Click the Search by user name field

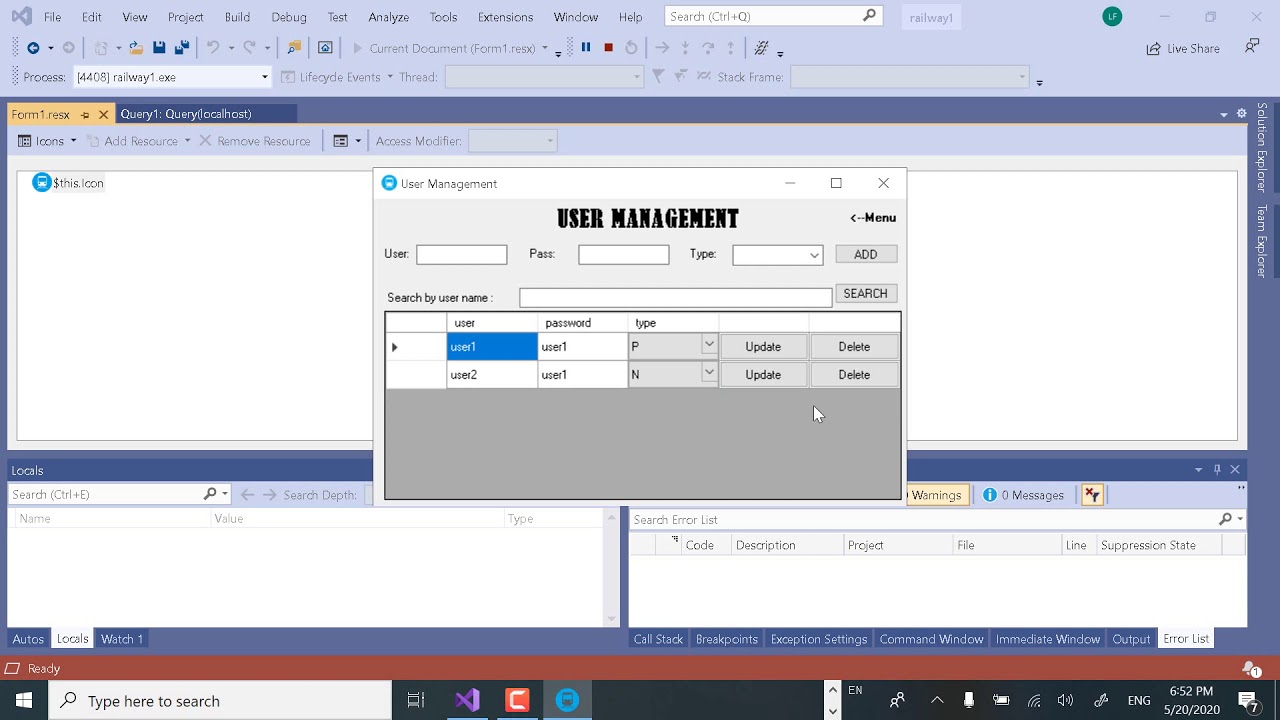coord(676,298)
